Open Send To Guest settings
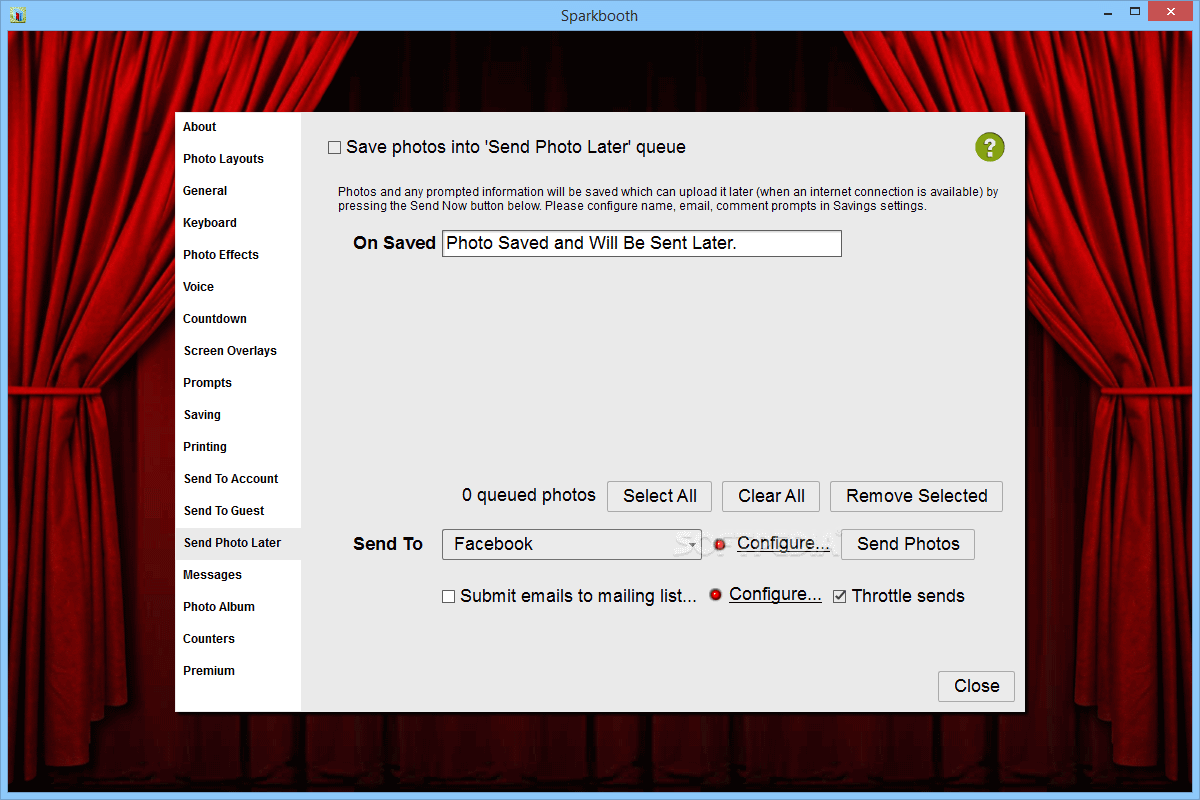The image size is (1200, 800). tap(238, 511)
